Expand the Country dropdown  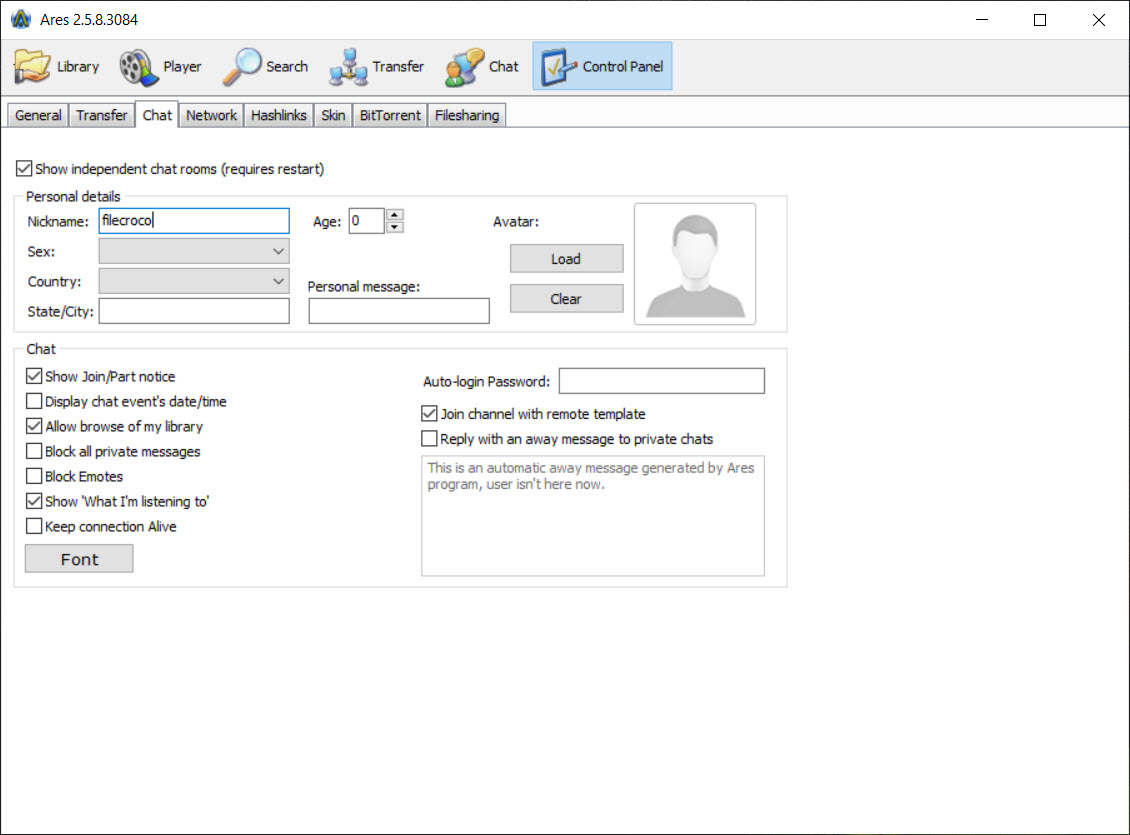(280, 281)
